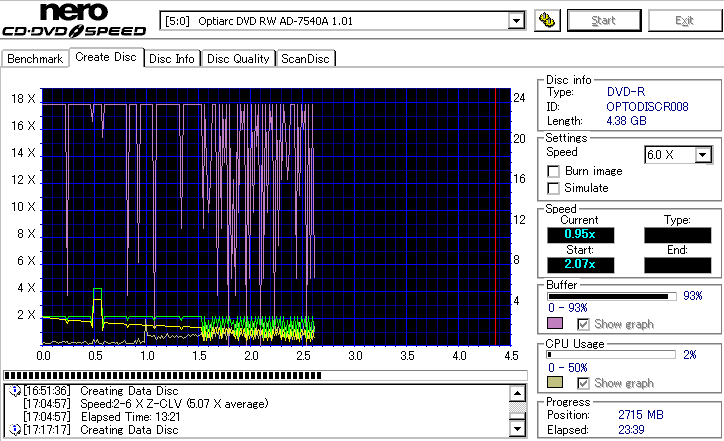Click the disc creation progress bar

tap(265, 375)
